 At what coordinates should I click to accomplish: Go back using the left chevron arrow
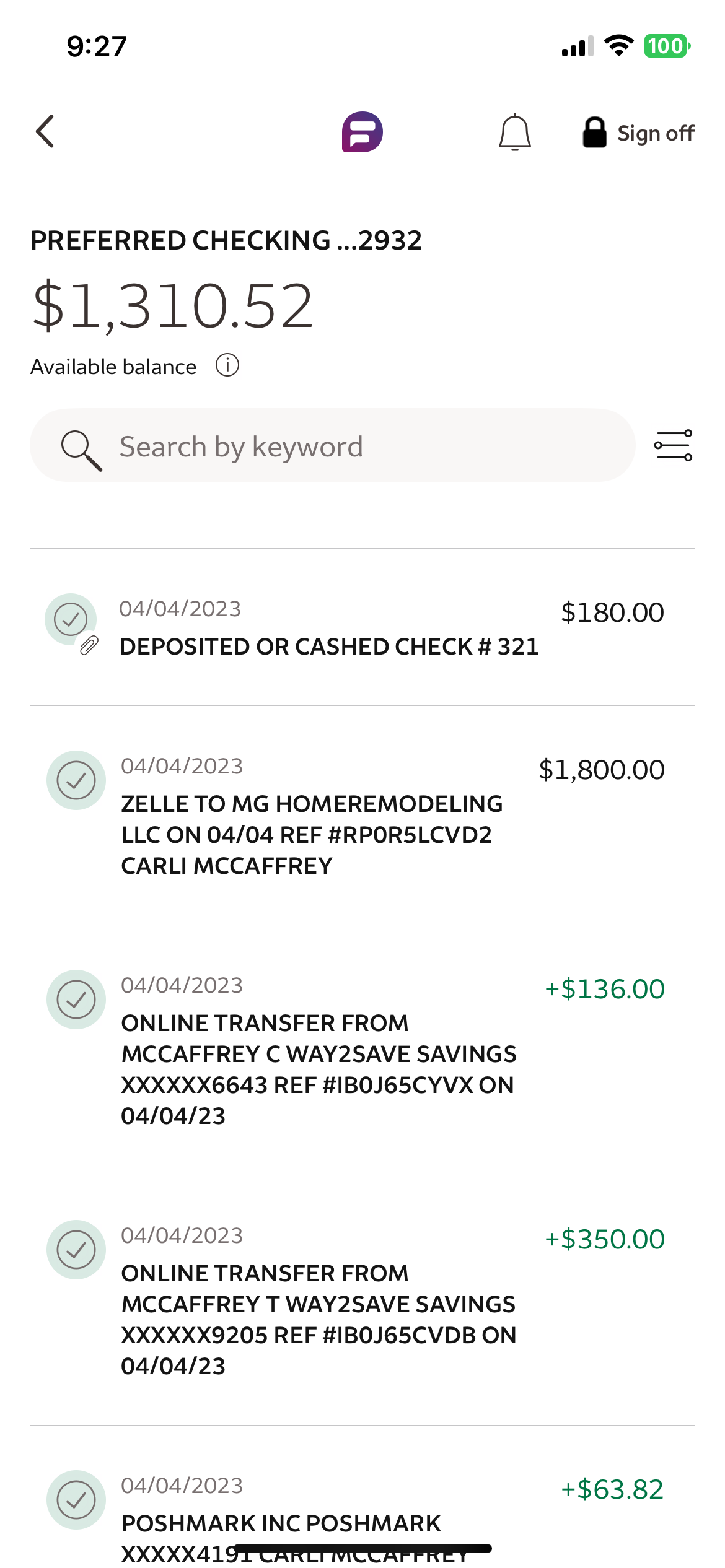pyautogui.click(x=45, y=131)
